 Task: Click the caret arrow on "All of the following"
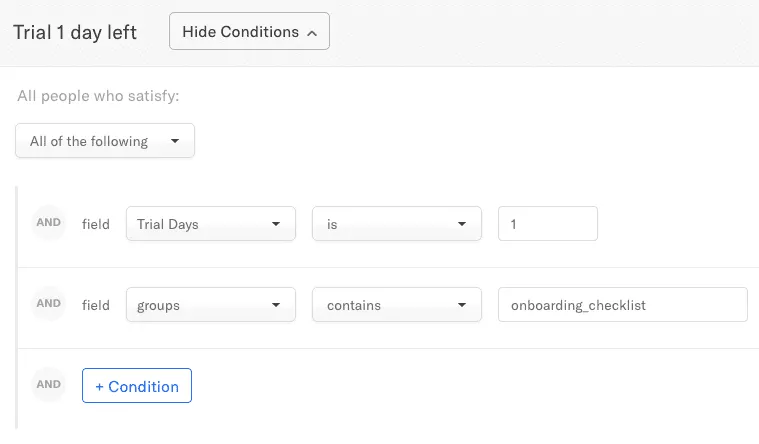click(x=175, y=141)
